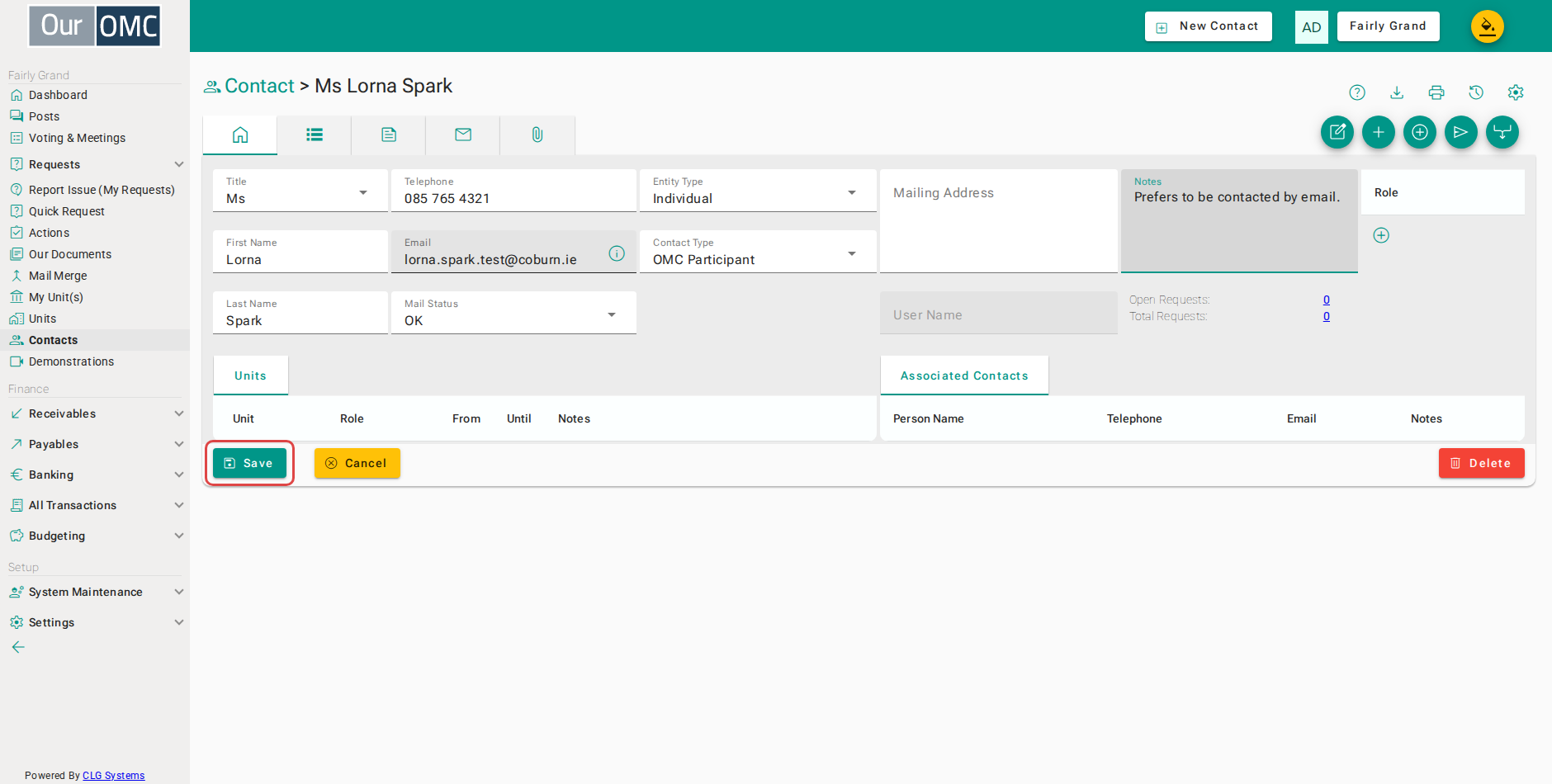Click the Cancel button
Viewport: 1552px width, 784px height.
[x=357, y=463]
